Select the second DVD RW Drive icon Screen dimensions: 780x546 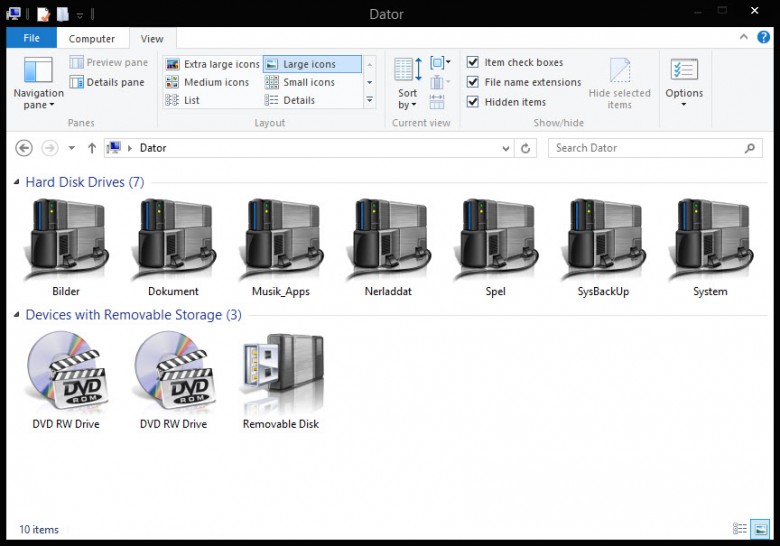[174, 372]
